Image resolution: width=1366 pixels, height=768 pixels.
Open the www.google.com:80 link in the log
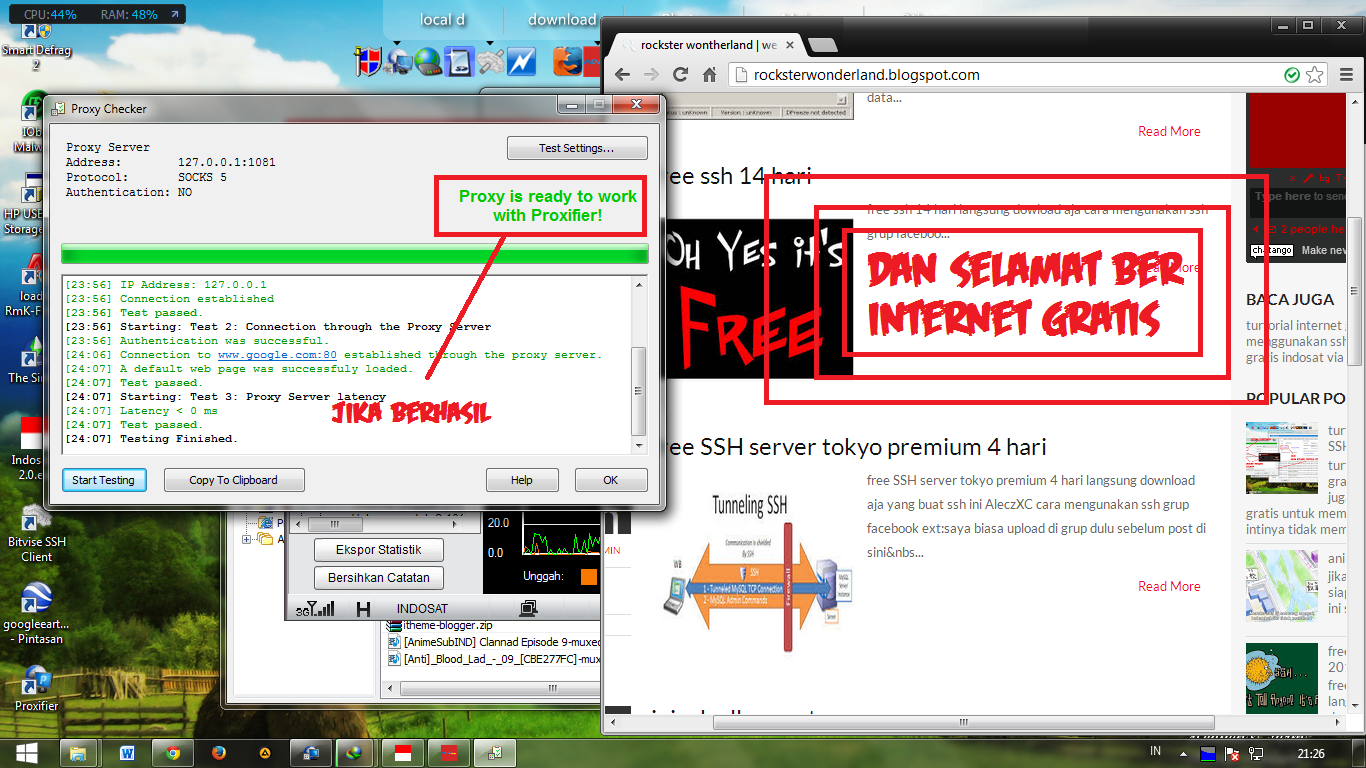point(277,355)
